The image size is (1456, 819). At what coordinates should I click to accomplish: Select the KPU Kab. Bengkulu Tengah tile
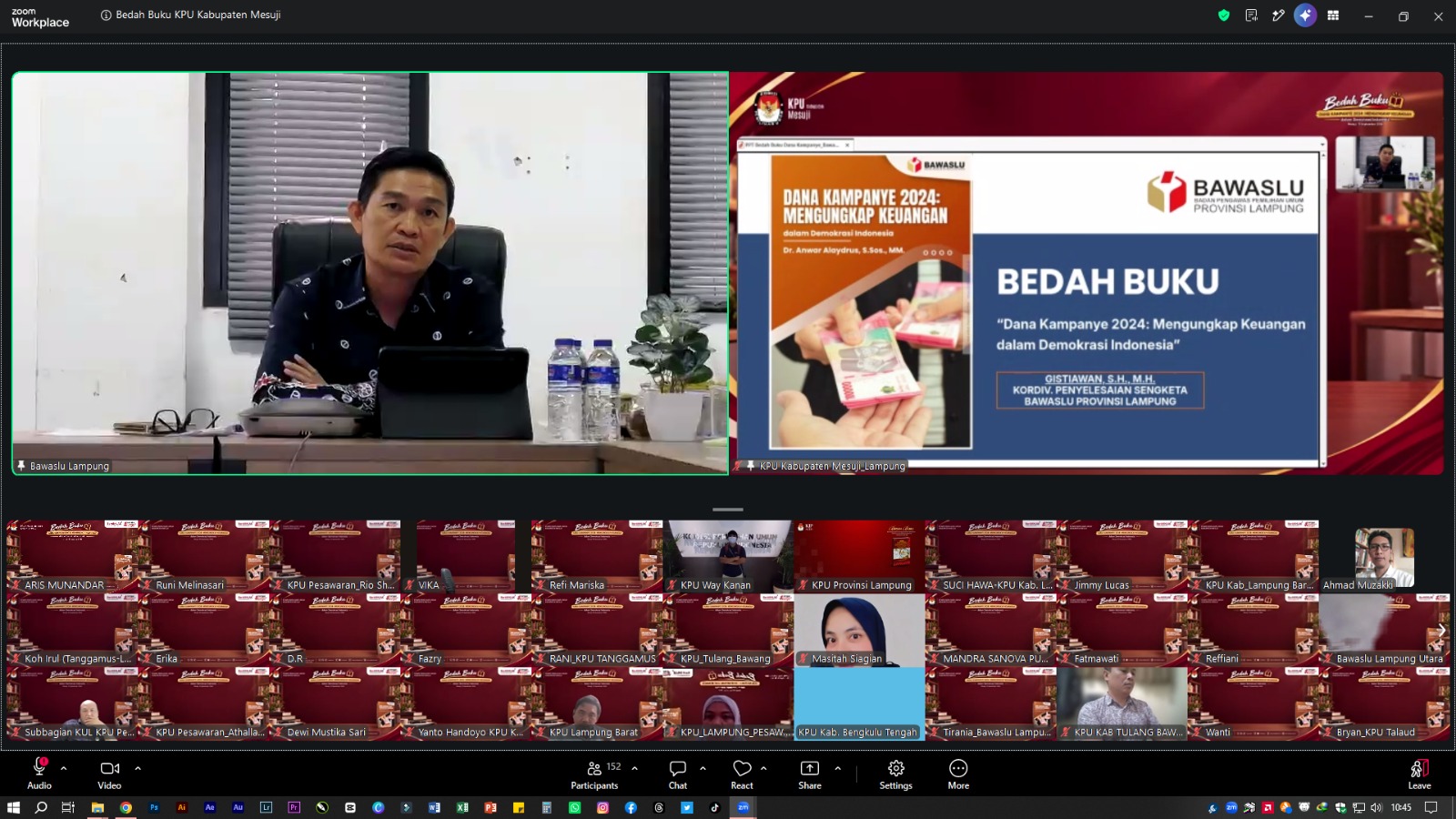(859, 703)
